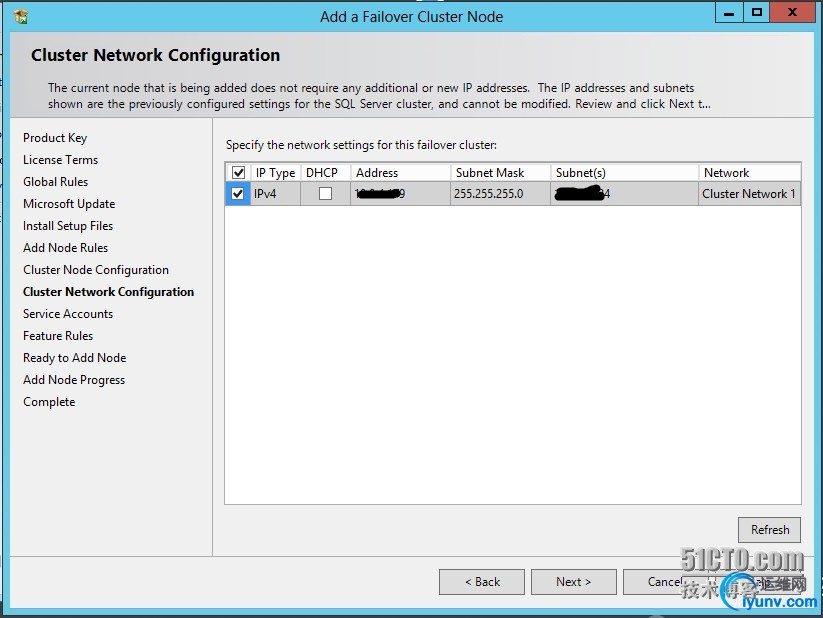This screenshot has width=823, height=618.
Task: Click the Address column header
Action: coord(400,173)
